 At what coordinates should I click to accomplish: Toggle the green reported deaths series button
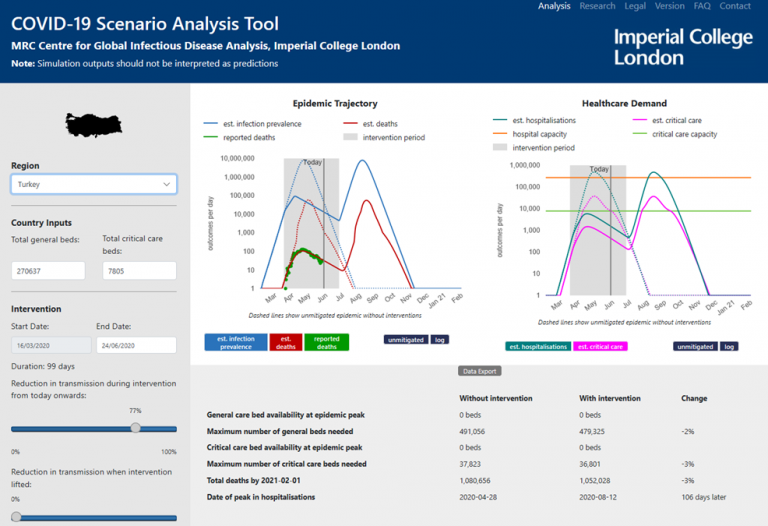(x=327, y=343)
